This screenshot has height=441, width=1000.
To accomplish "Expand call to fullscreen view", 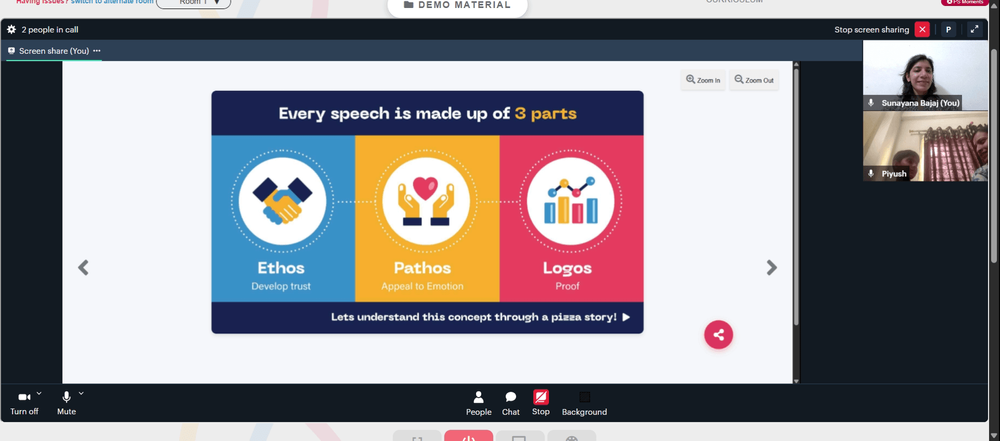I will click(974, 29).
